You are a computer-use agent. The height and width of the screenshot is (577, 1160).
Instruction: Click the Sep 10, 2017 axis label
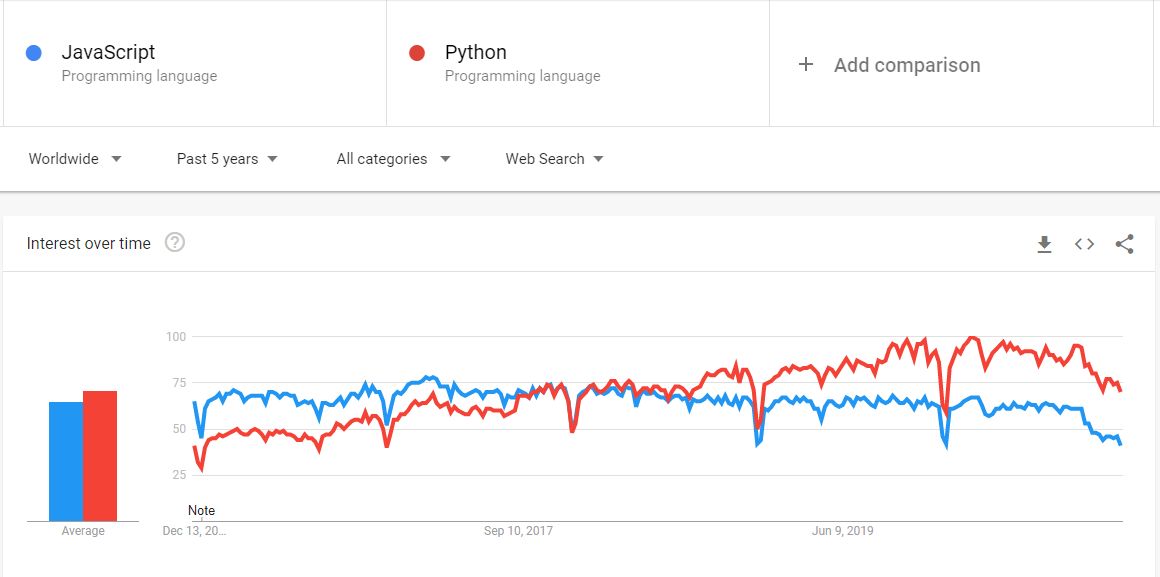click(518, 531)
